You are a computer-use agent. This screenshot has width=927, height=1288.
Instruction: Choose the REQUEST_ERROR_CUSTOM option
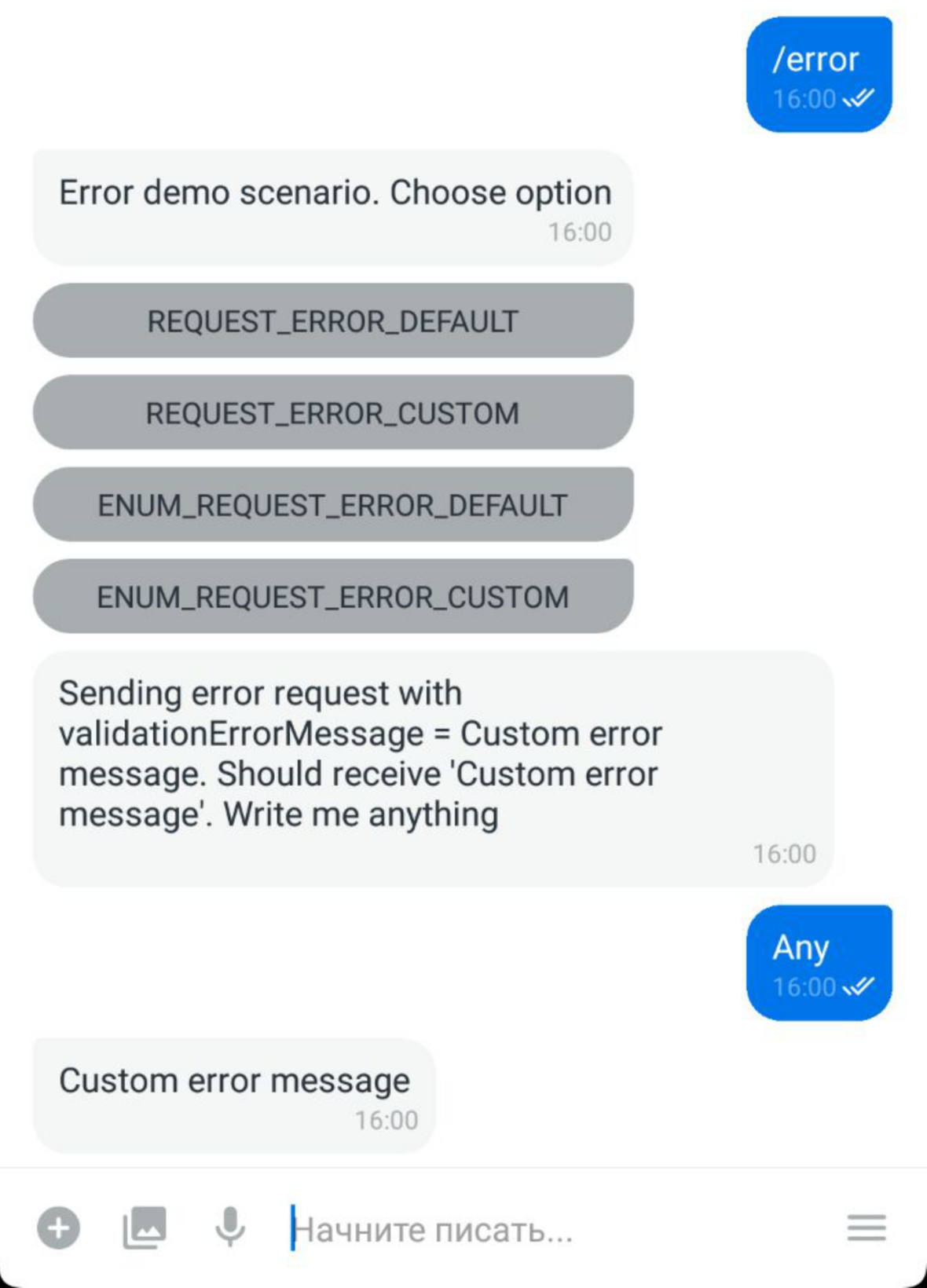point(333,412)
